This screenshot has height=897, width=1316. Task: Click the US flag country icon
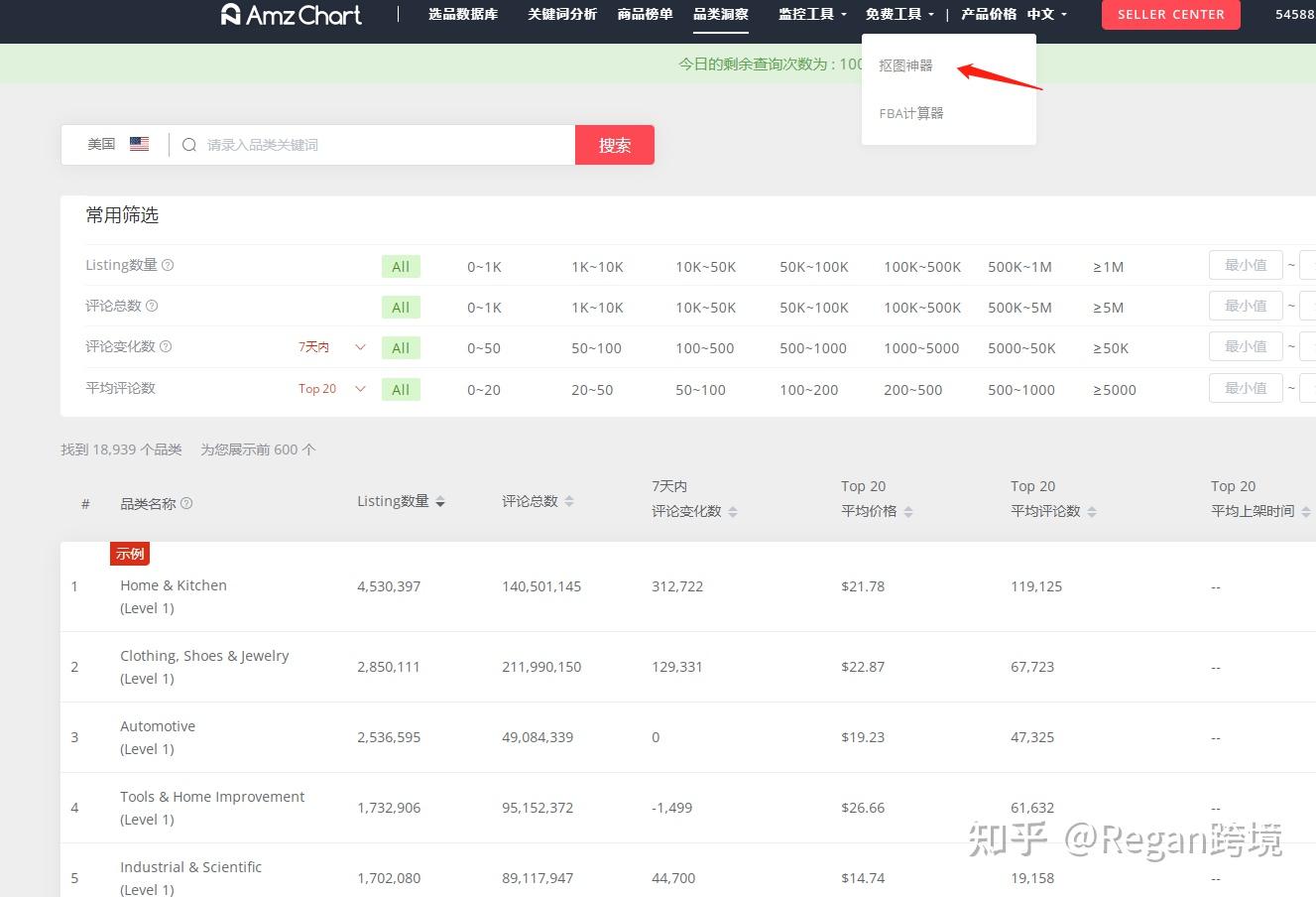(x=140, y=144)
